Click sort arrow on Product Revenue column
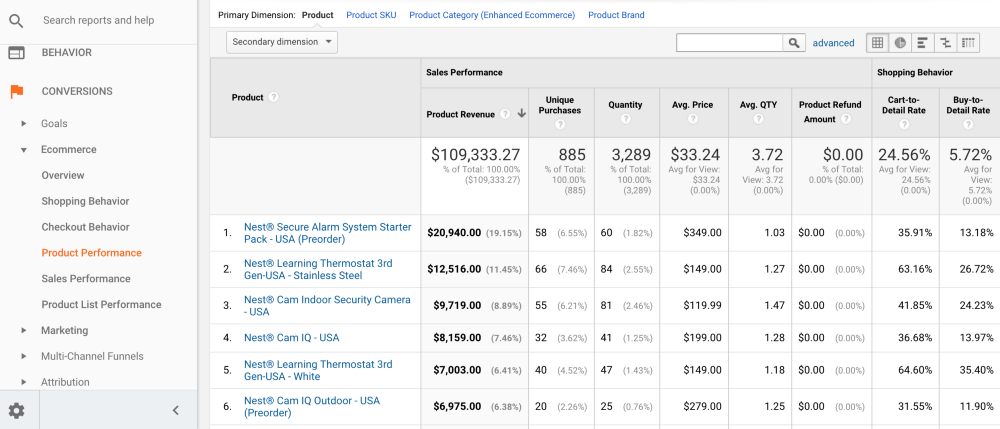 coord(521,114)
